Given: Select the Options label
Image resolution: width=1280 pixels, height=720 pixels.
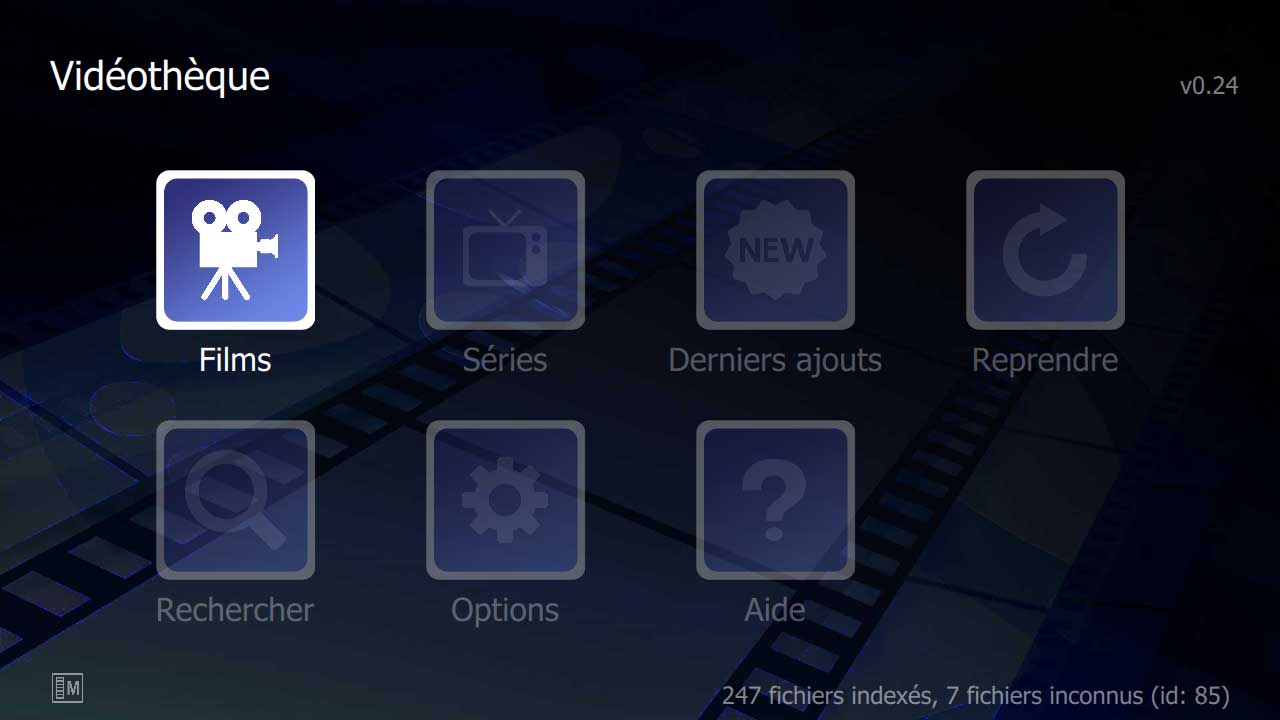Looking at the screenshot, I should click(x=505, y=610).
